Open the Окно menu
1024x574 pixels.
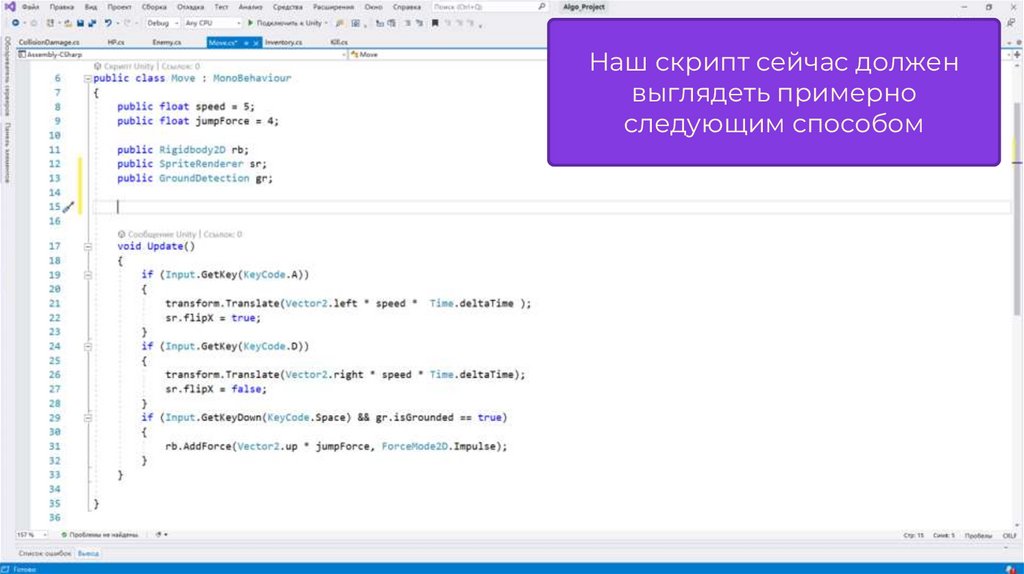(374, 7)
